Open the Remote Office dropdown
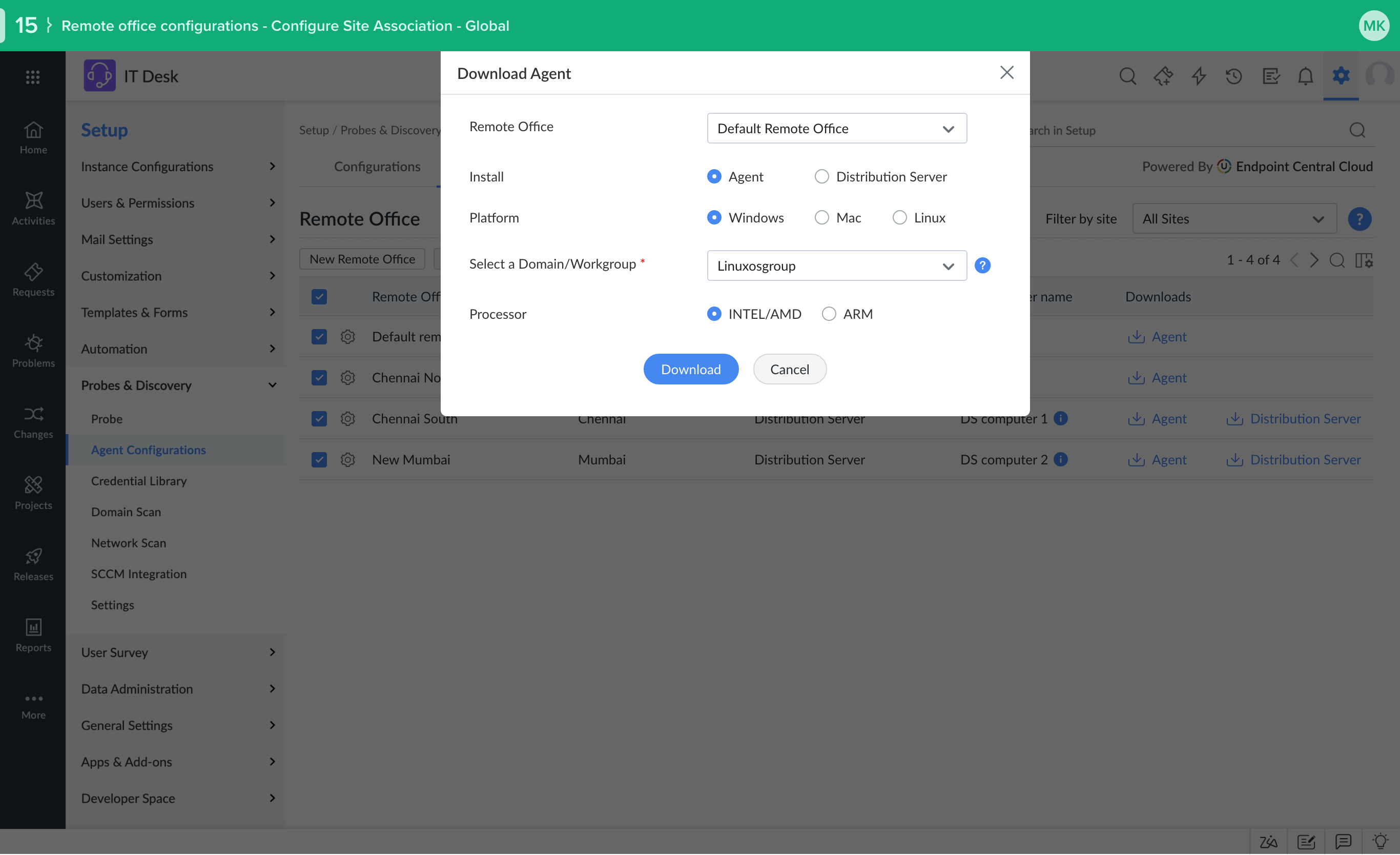This screenshot has height=855, width=1400. 837,129
